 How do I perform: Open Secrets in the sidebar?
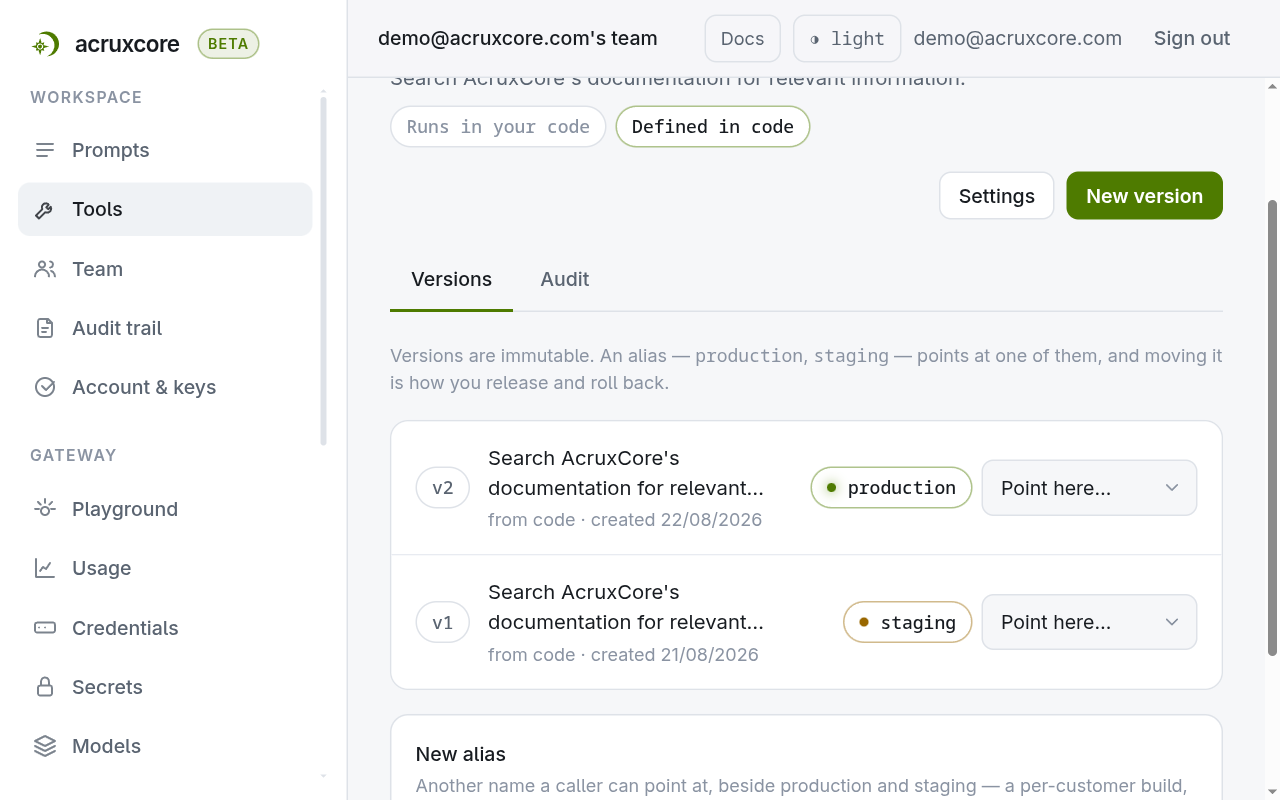(x=165, y=687)
